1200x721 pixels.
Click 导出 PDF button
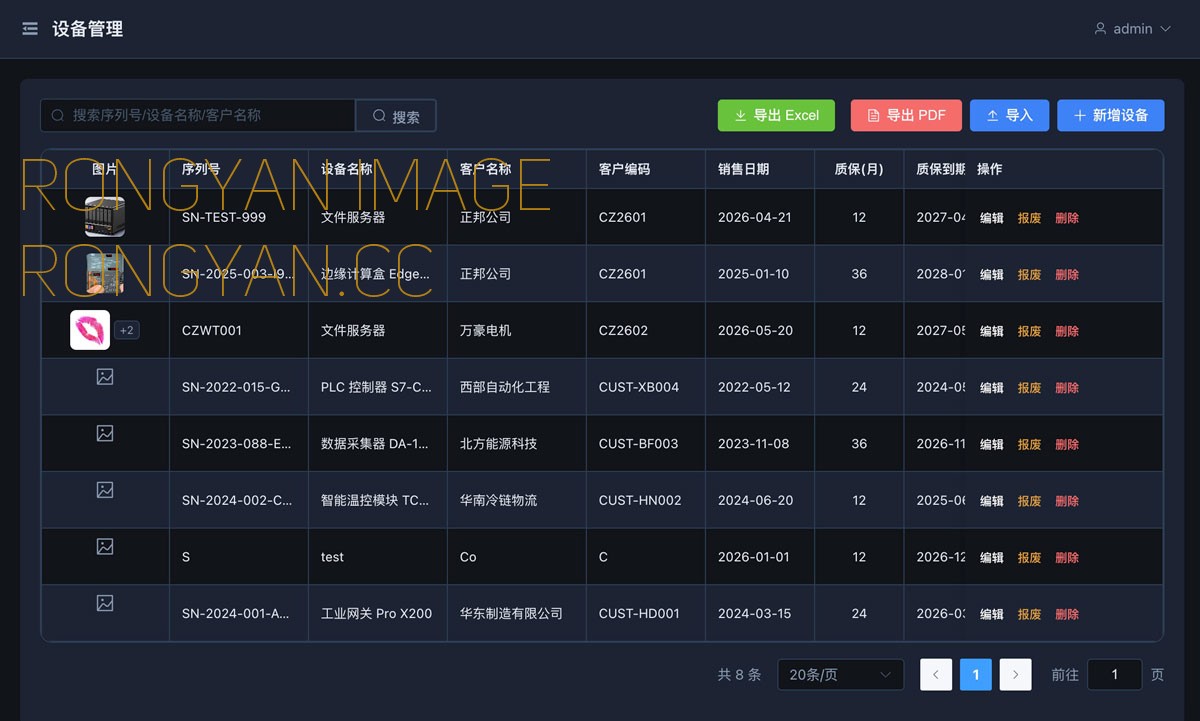tap(906, 115)
